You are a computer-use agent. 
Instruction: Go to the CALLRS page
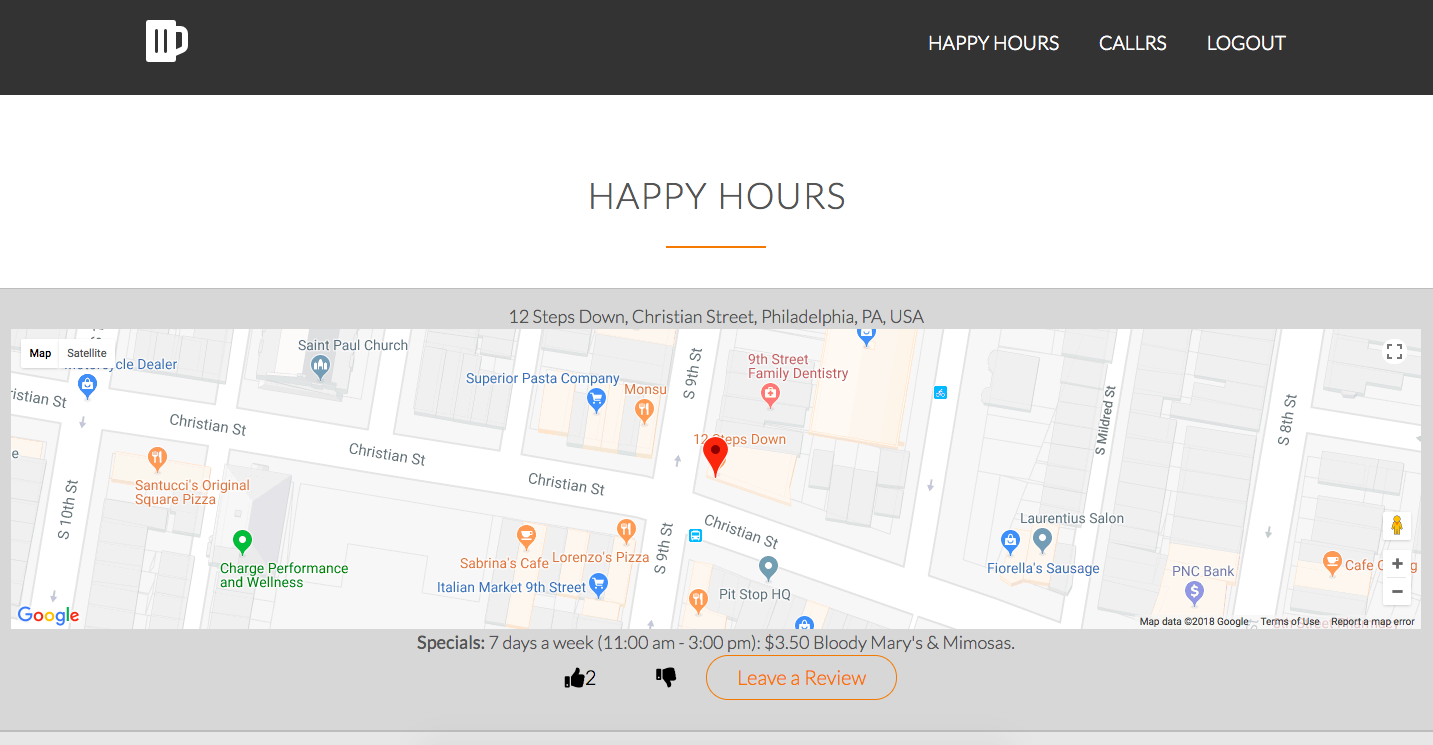tap(1132, 43)
